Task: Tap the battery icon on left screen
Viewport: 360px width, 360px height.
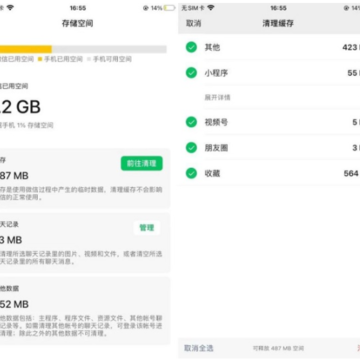Action: 169,8
